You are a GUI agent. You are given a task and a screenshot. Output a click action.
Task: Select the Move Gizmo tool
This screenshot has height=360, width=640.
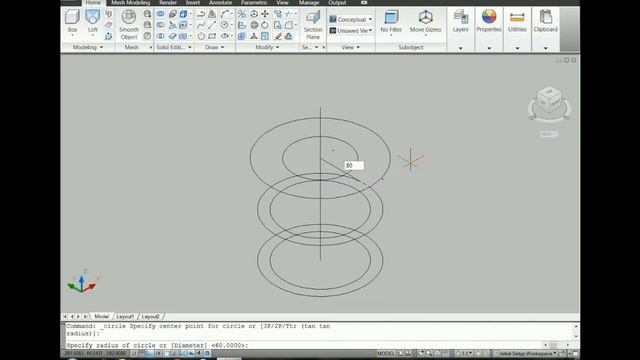pyautogui.click(x=425, y=22)
